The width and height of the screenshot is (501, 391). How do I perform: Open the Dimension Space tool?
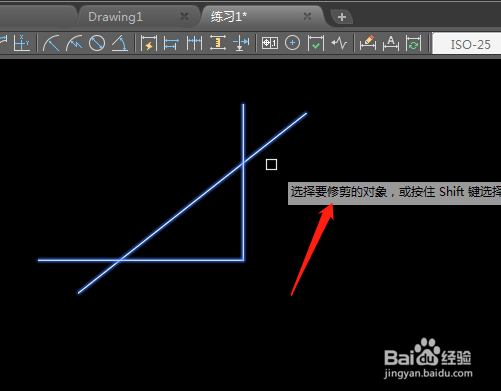tap(218, 43)
